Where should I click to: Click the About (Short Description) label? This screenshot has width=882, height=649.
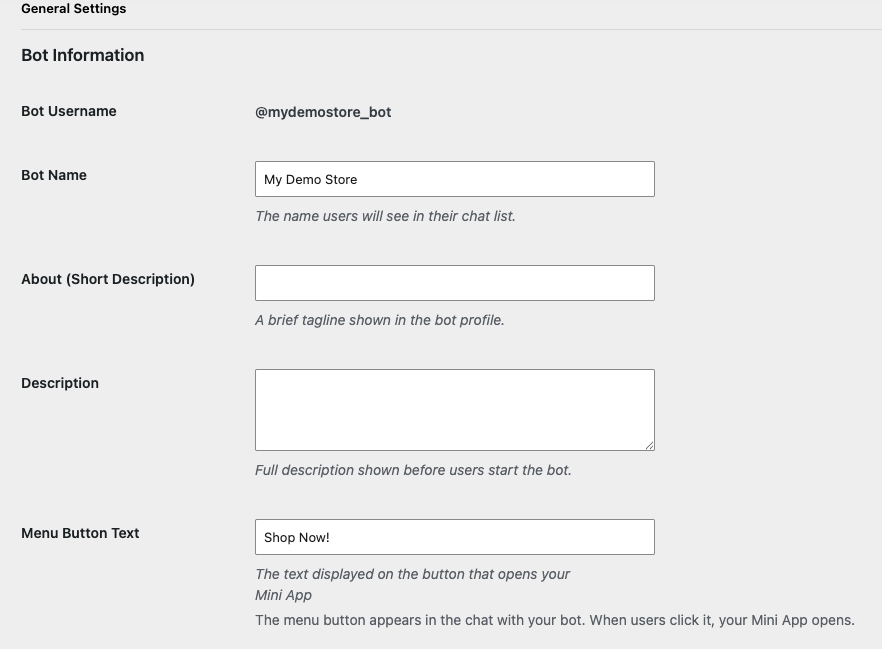108,279
